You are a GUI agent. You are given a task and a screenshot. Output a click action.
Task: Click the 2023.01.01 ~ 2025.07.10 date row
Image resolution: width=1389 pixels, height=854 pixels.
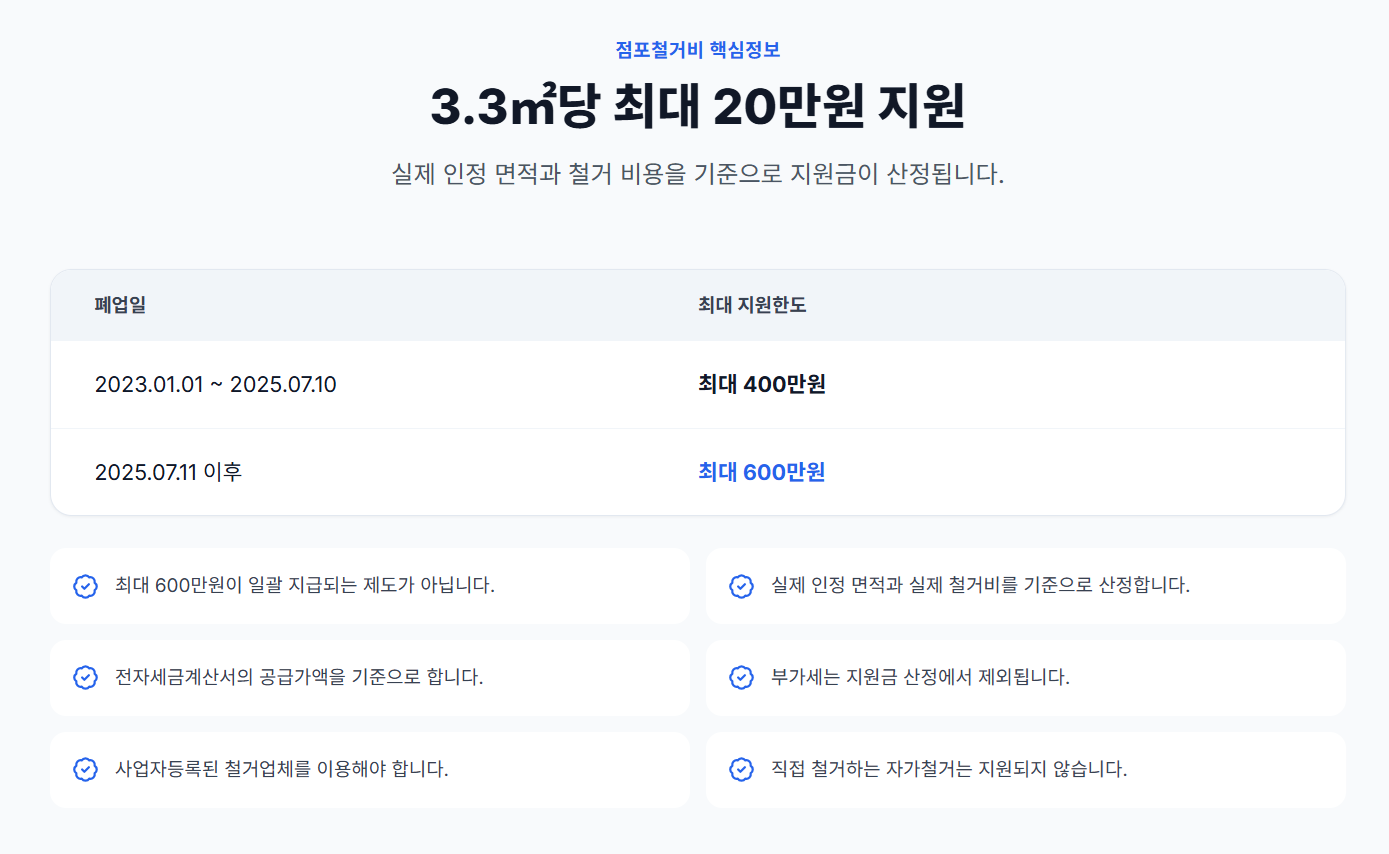coord(698,385)
